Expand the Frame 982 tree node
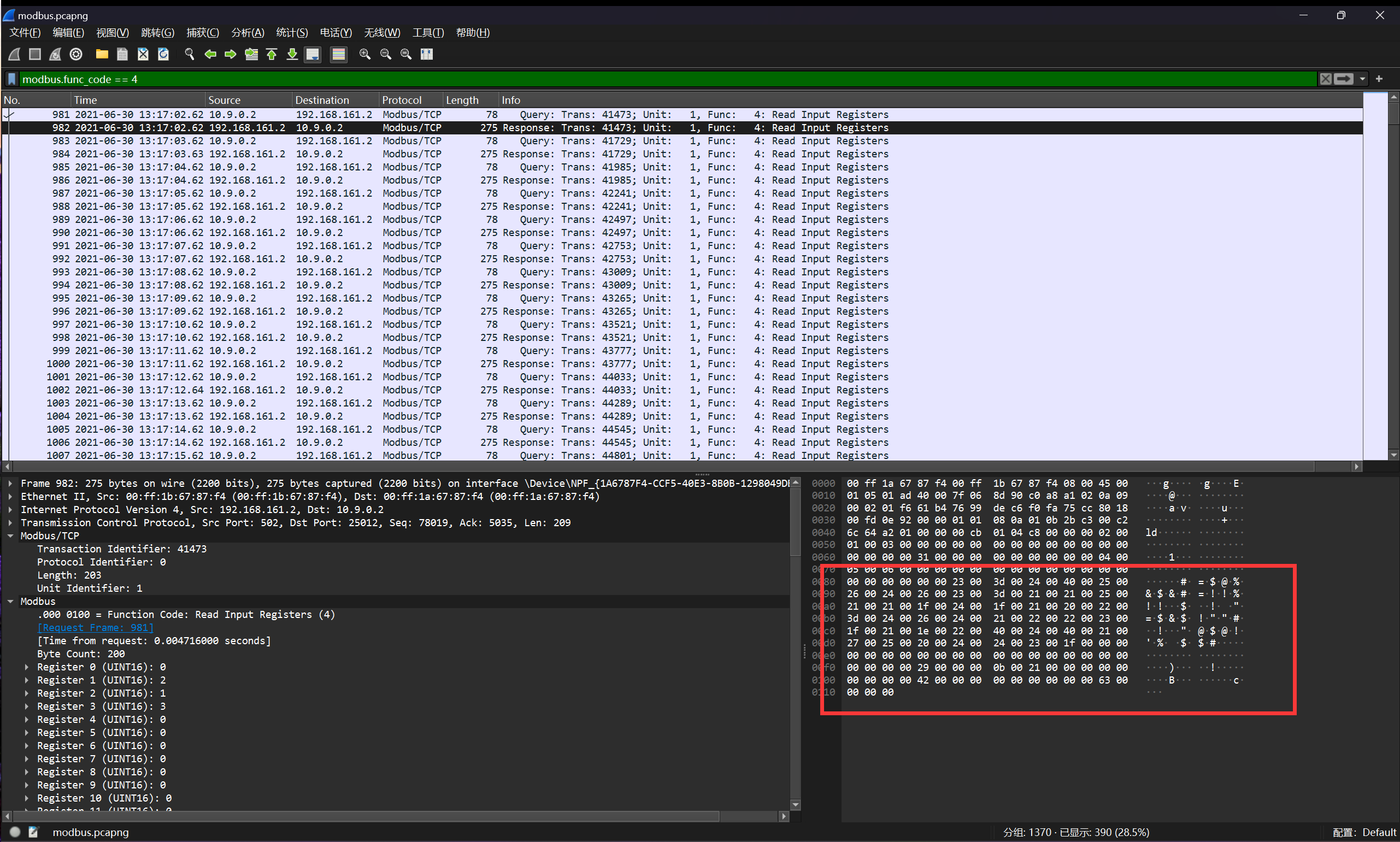Image resolution: width=1400 pixels, height=842 pixels. tap(10, 484)
